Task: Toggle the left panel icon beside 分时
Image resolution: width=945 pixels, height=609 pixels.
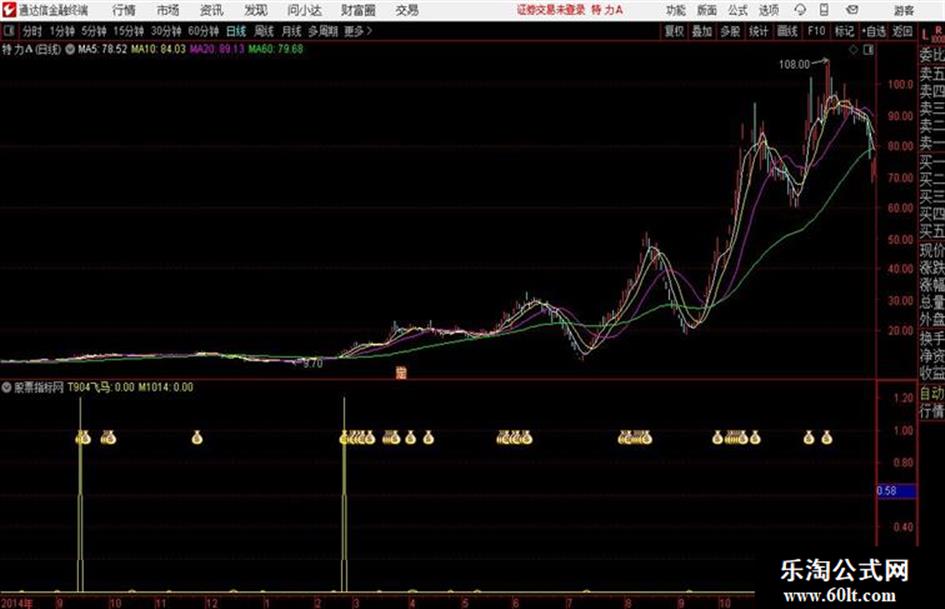Action: pyautogui.click(x=9, y=31)
